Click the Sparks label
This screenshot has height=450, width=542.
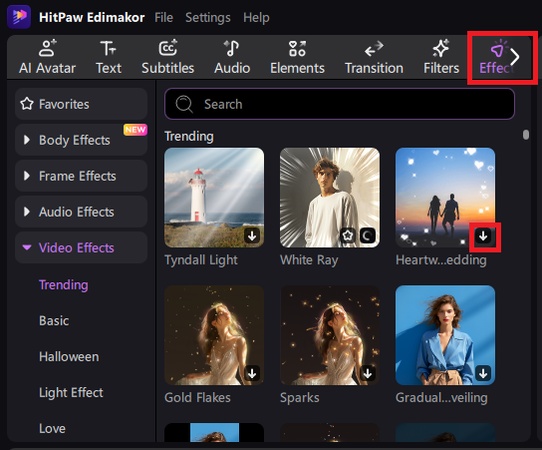tap(299, 397)
